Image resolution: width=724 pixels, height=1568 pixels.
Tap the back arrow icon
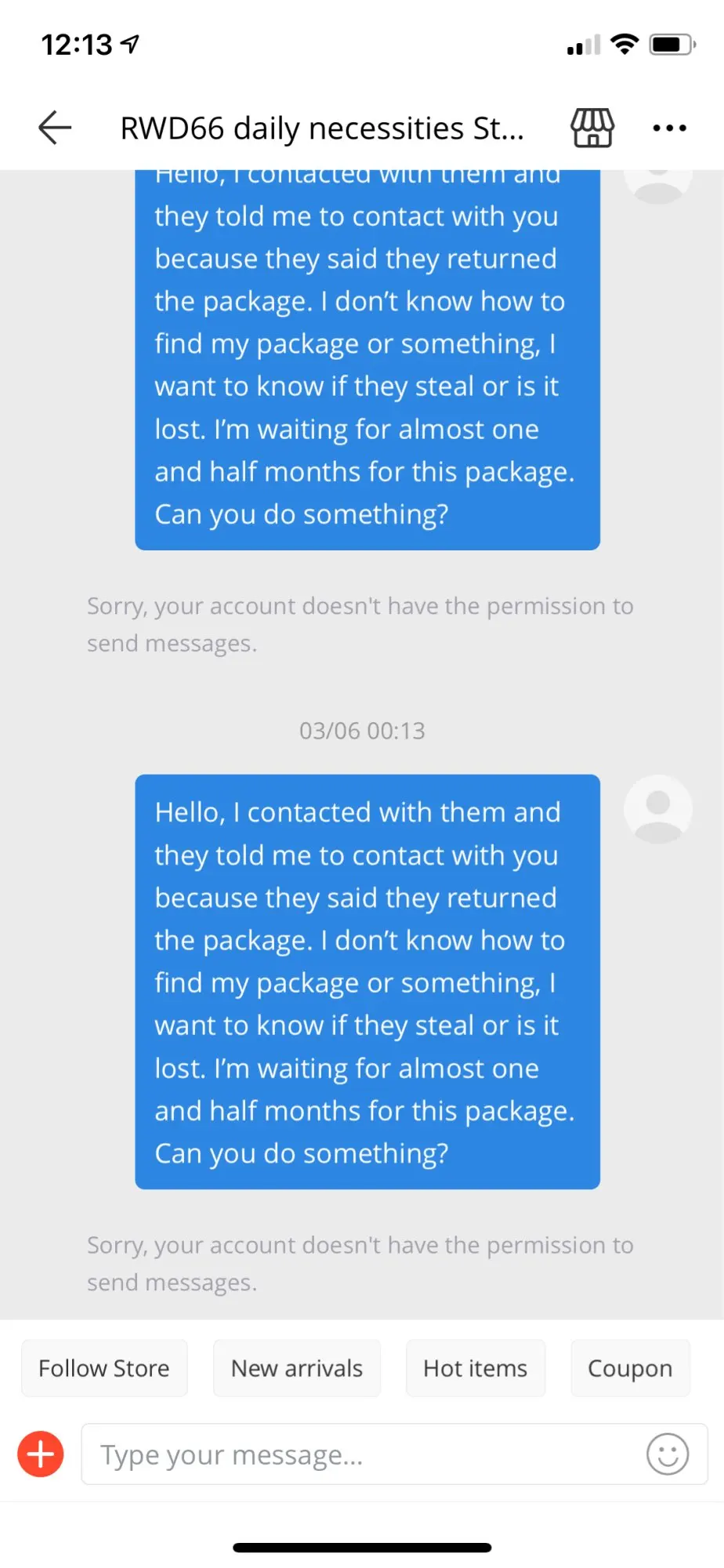[55, 127]
